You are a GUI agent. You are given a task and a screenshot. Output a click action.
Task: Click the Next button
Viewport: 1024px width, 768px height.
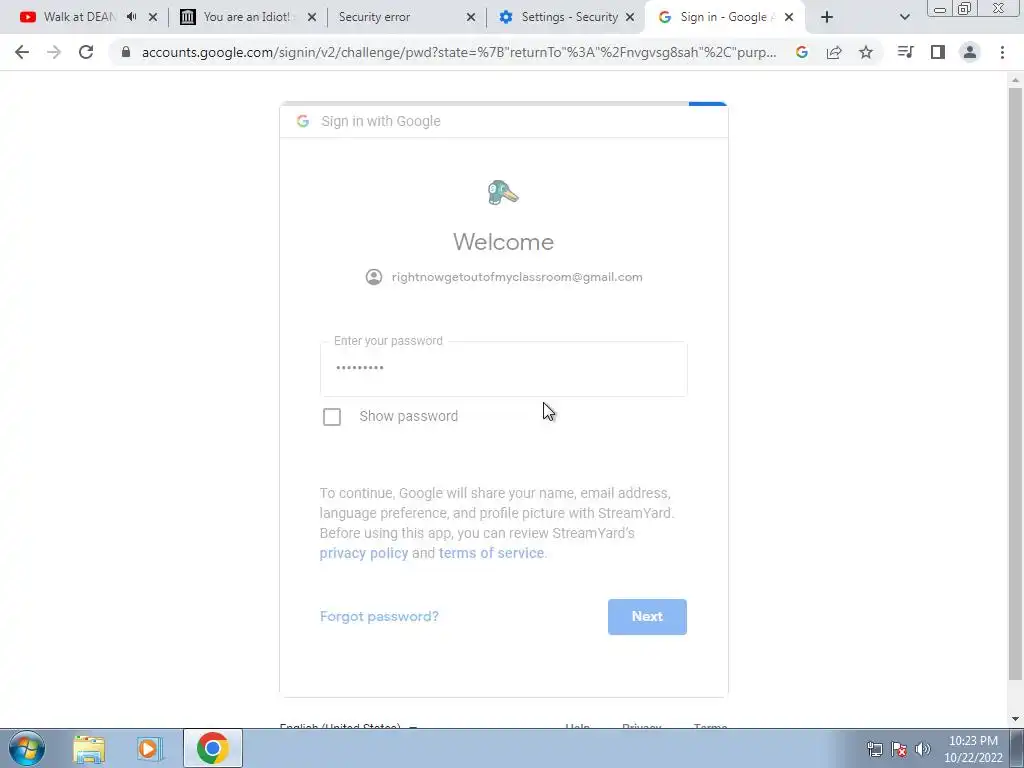[647, 616]
